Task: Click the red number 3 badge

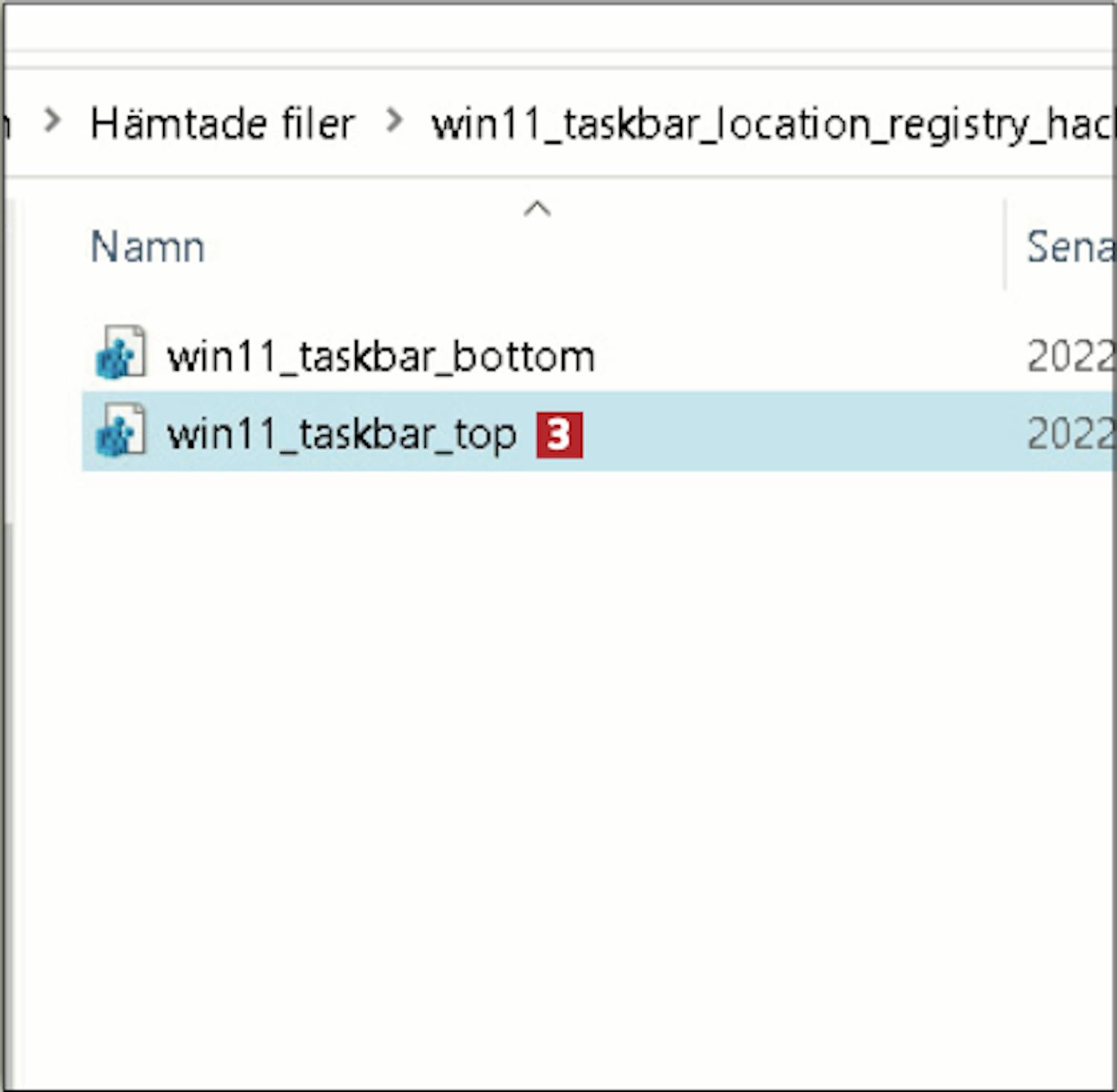Action: click(x=559, y=435)
